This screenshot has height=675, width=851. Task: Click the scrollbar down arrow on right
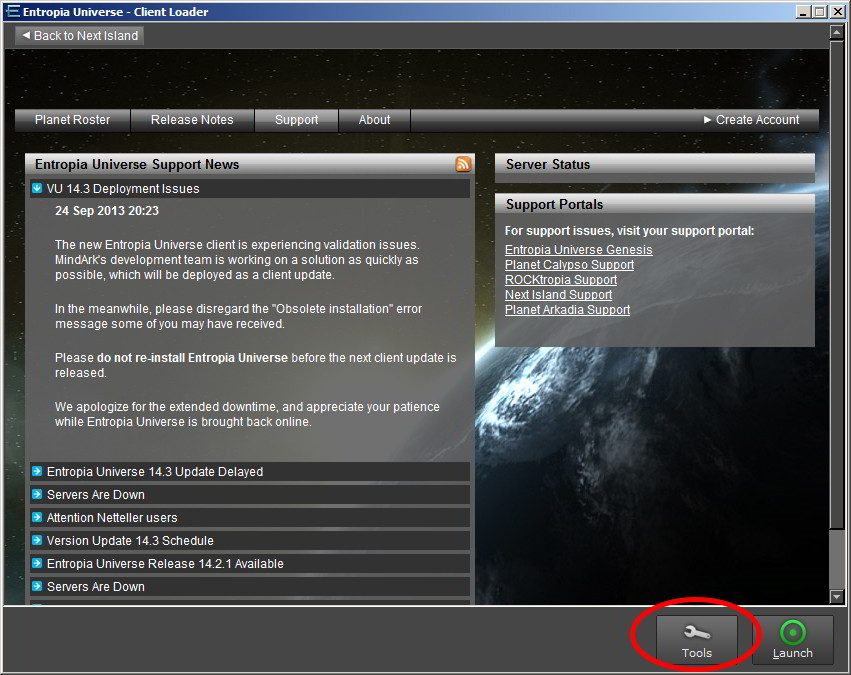pyautogui.click(x=837, y=597)
